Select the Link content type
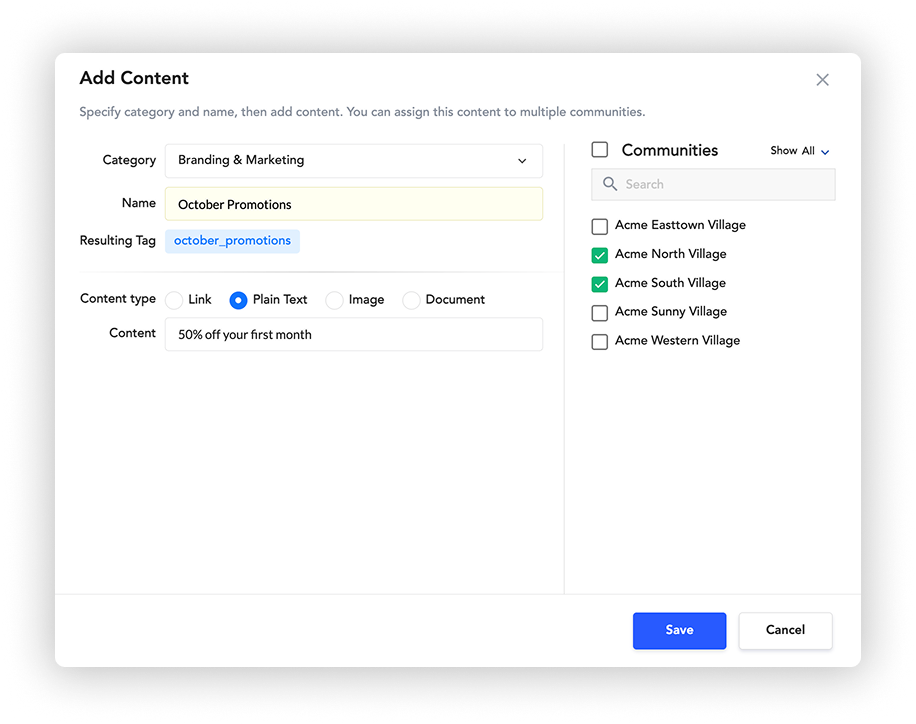Viewport: 916px width, 724px height. tap(174, 300)
